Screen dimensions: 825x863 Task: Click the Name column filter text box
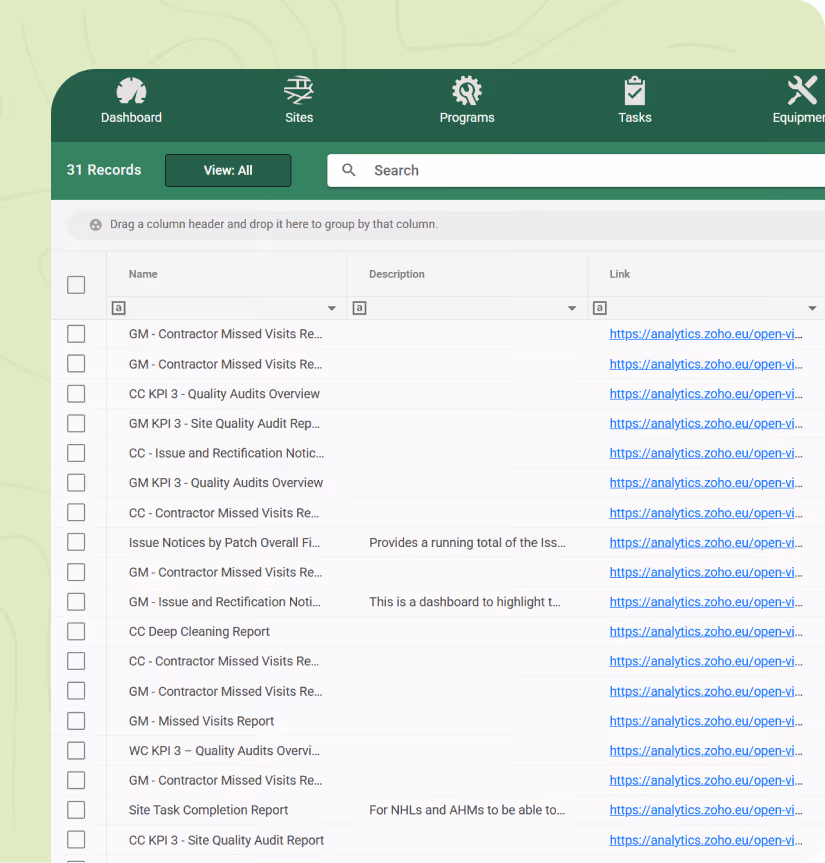tap(226, 308)
